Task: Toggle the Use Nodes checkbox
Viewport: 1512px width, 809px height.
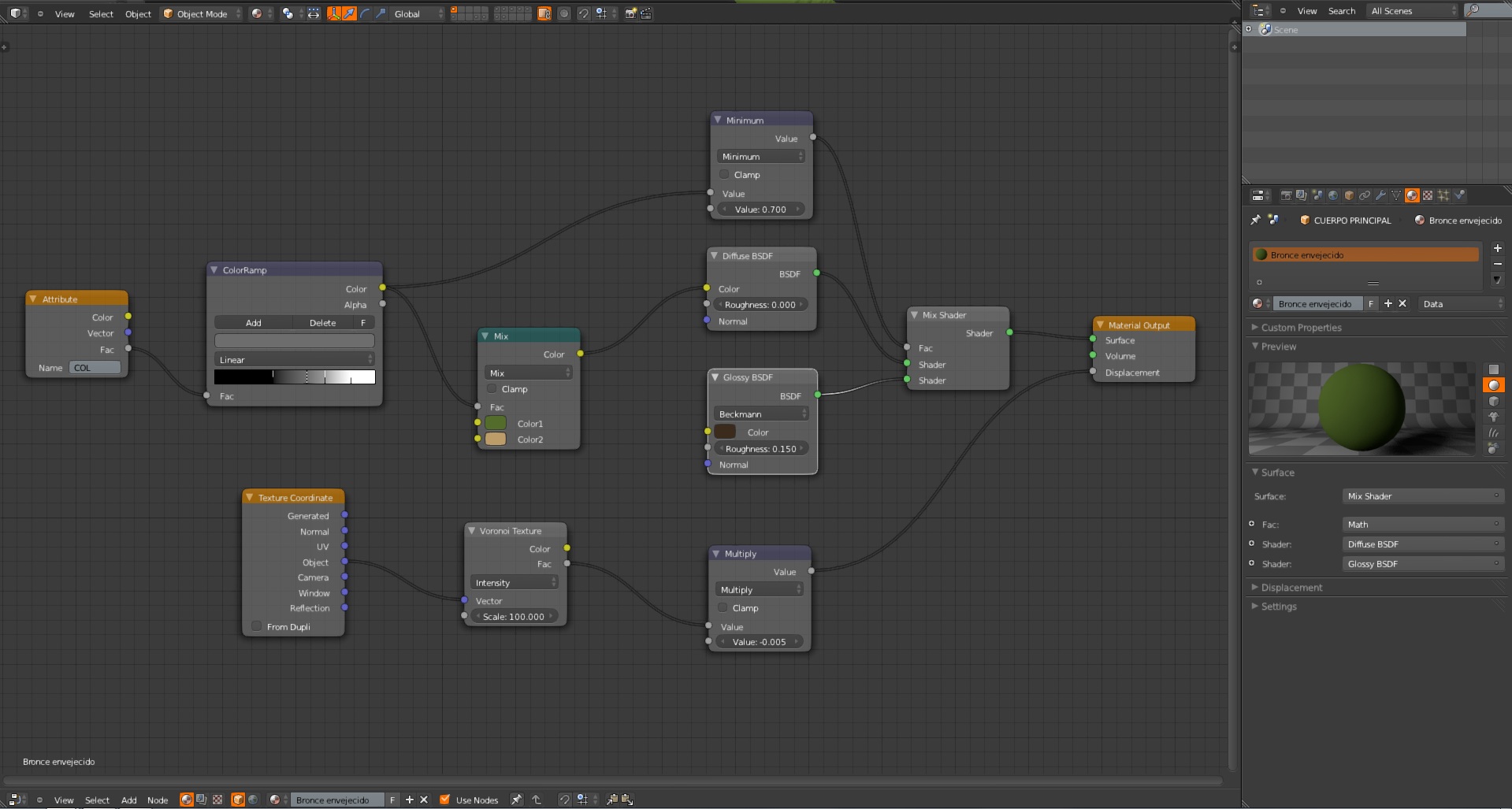Action: 445,800
